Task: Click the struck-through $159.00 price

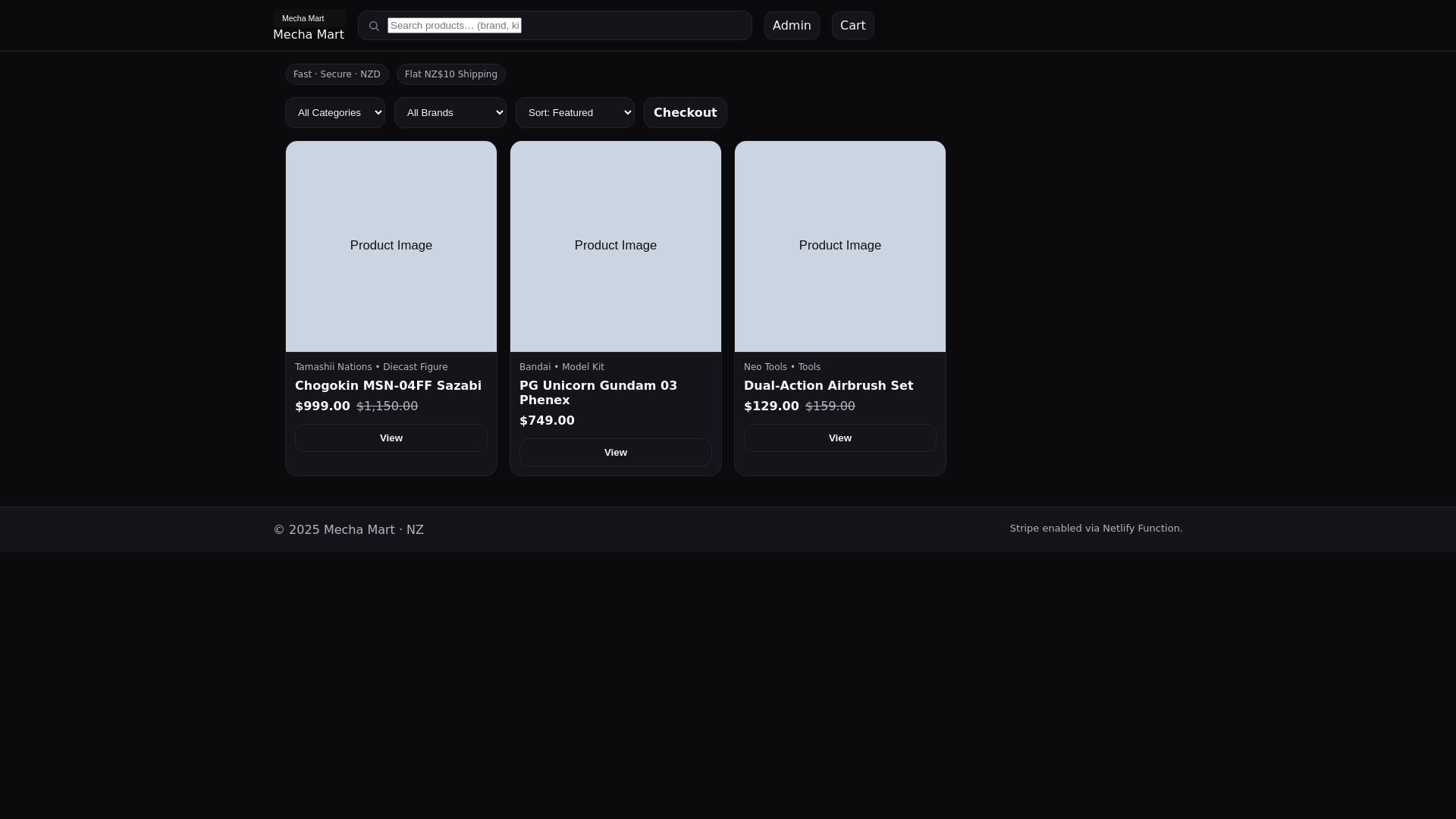Action: coord(830,406)
